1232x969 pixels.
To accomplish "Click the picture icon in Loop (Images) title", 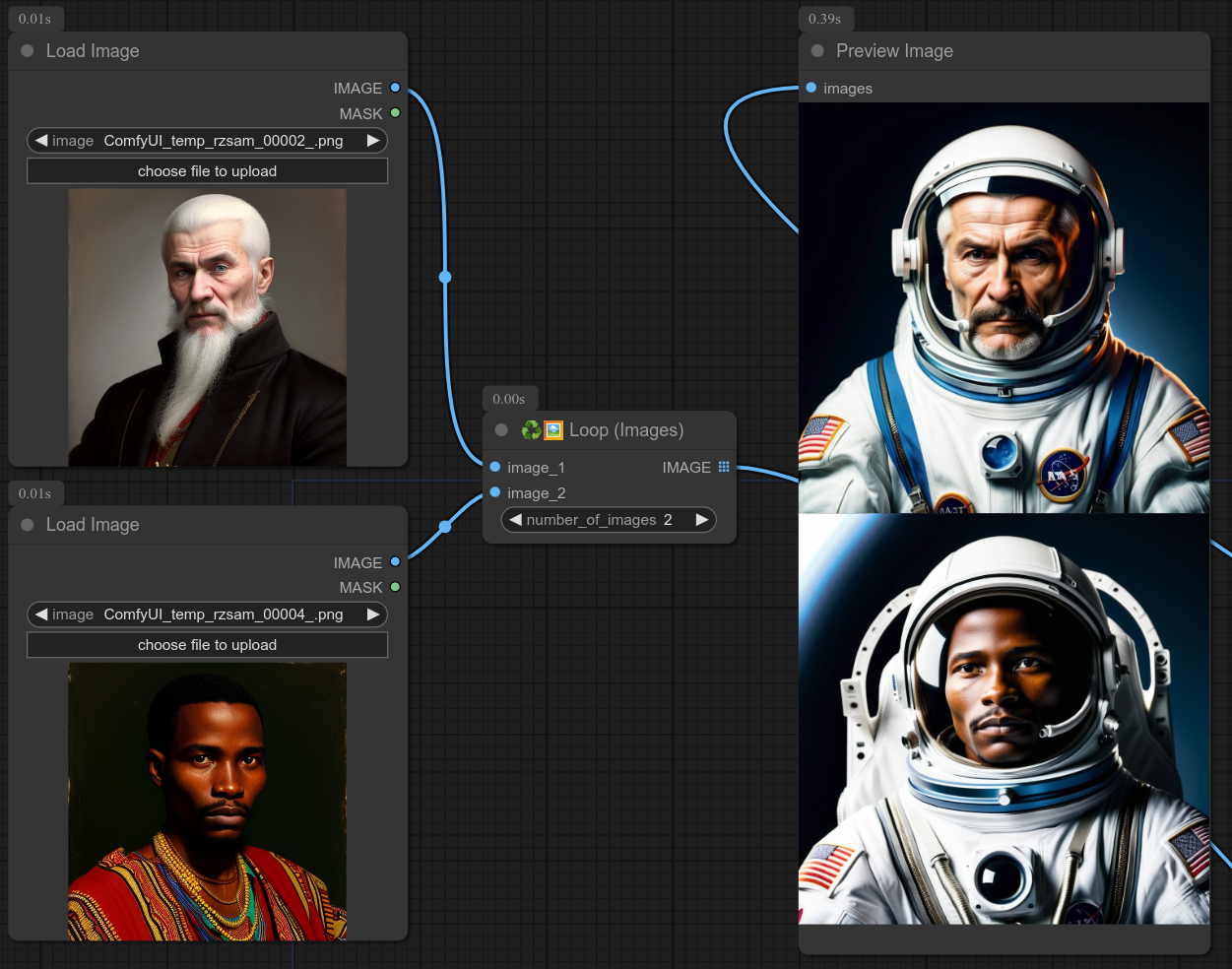I will 552,429.
